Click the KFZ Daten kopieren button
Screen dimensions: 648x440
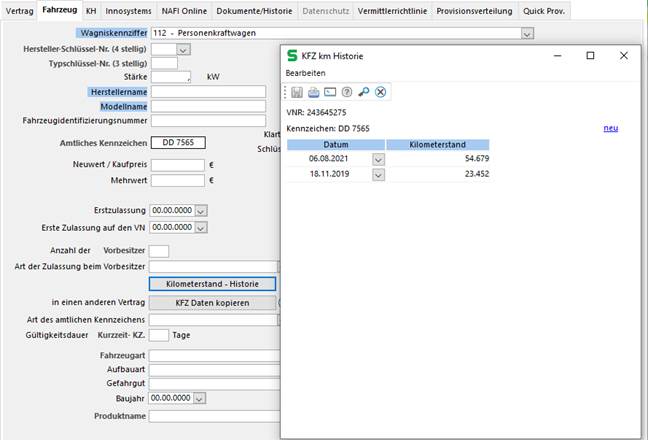pyautogui.click(x=212, y=302)
